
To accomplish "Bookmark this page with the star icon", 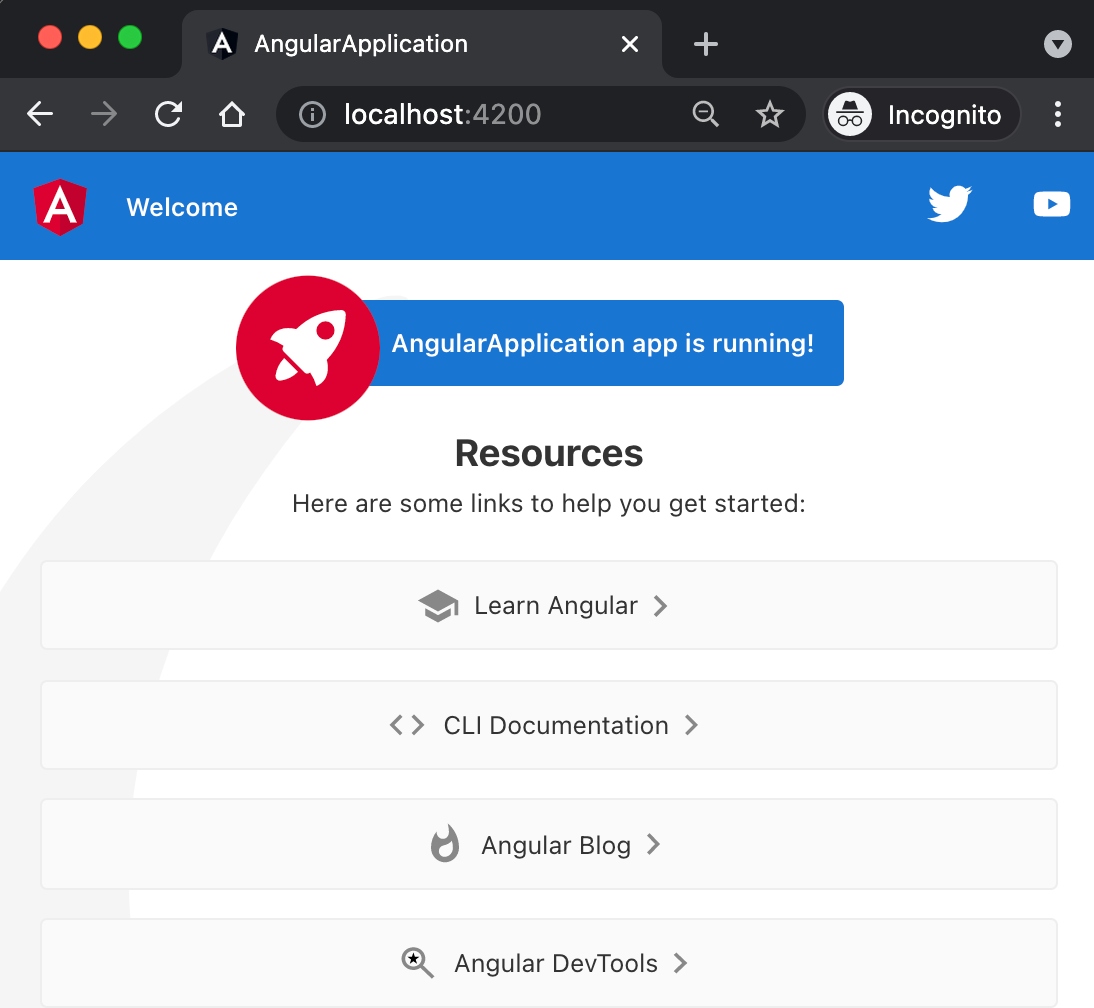I will pos(770,114).
